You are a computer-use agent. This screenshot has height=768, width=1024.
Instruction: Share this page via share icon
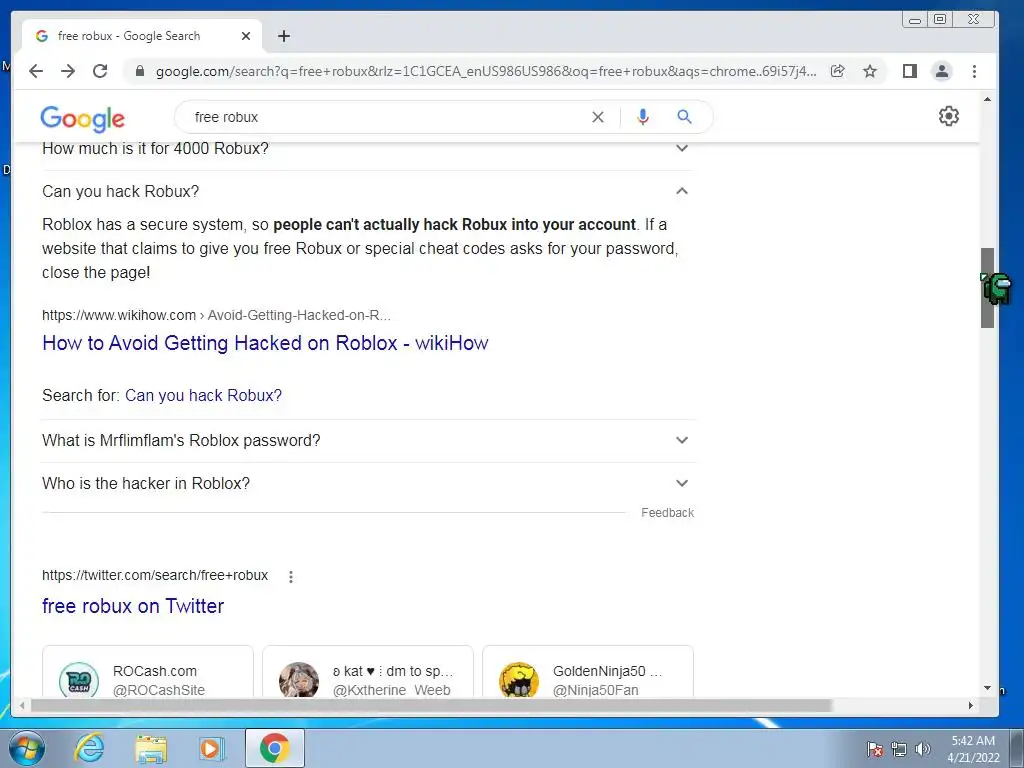click(837, 71)
